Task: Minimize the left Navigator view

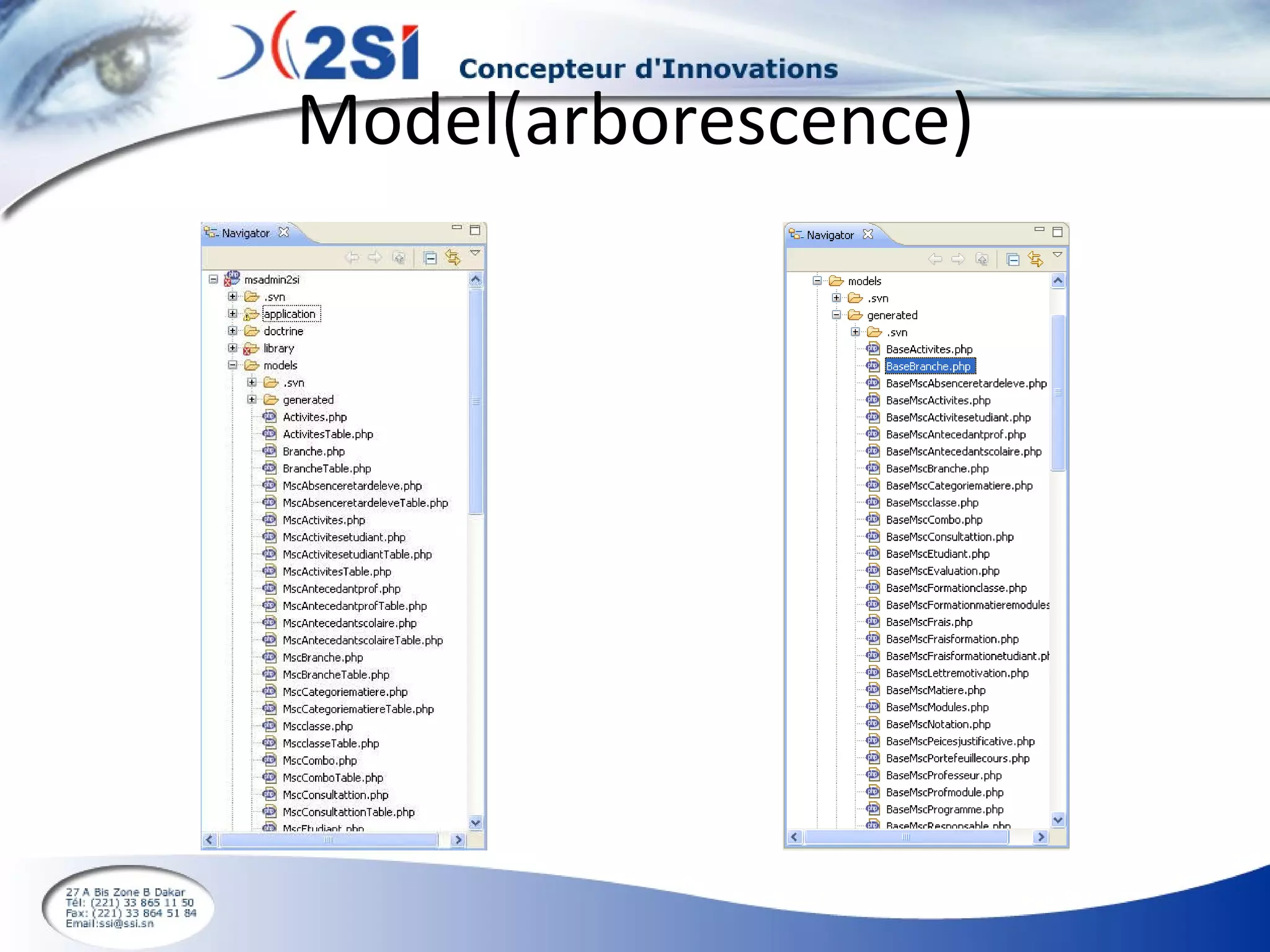Action: [457, 228]
